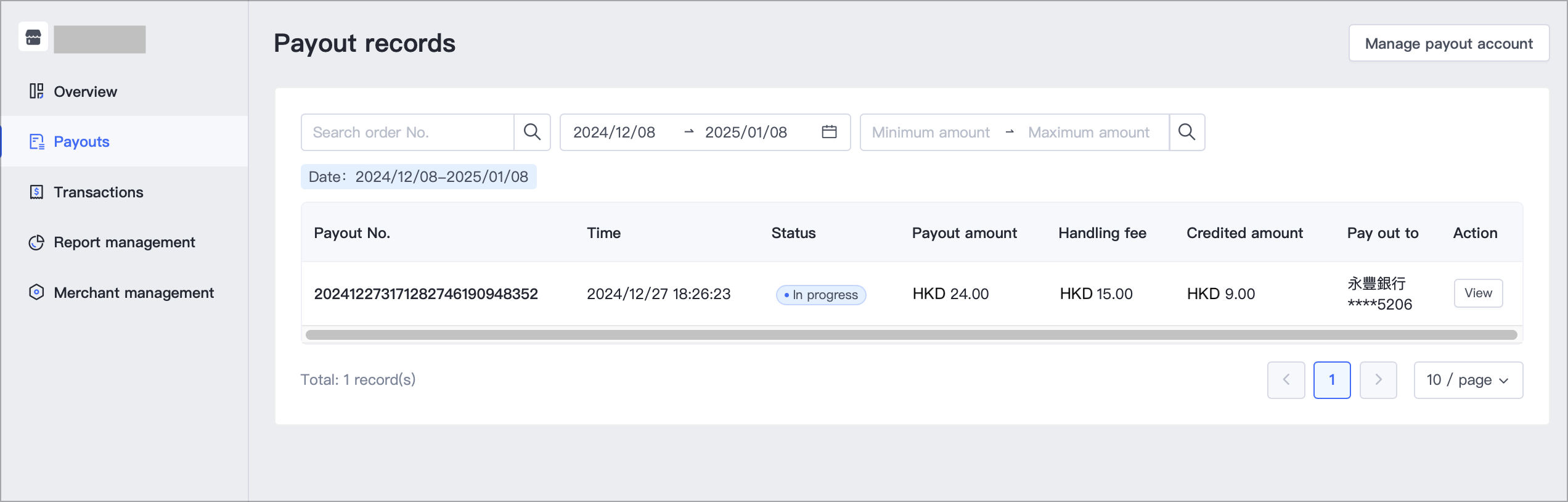Click the Merchant management hexagon icon
The image size is (1568, 502).
(36, 292)
